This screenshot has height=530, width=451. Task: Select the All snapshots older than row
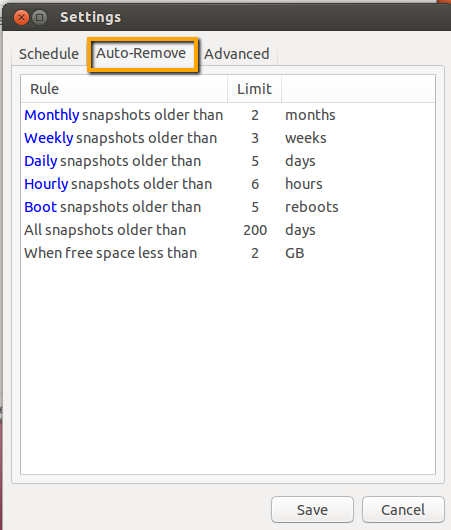228,230
